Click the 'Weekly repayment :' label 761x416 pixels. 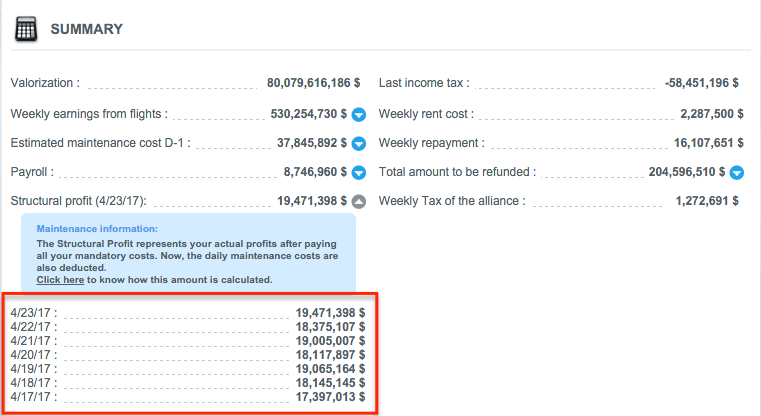point(431,143)
